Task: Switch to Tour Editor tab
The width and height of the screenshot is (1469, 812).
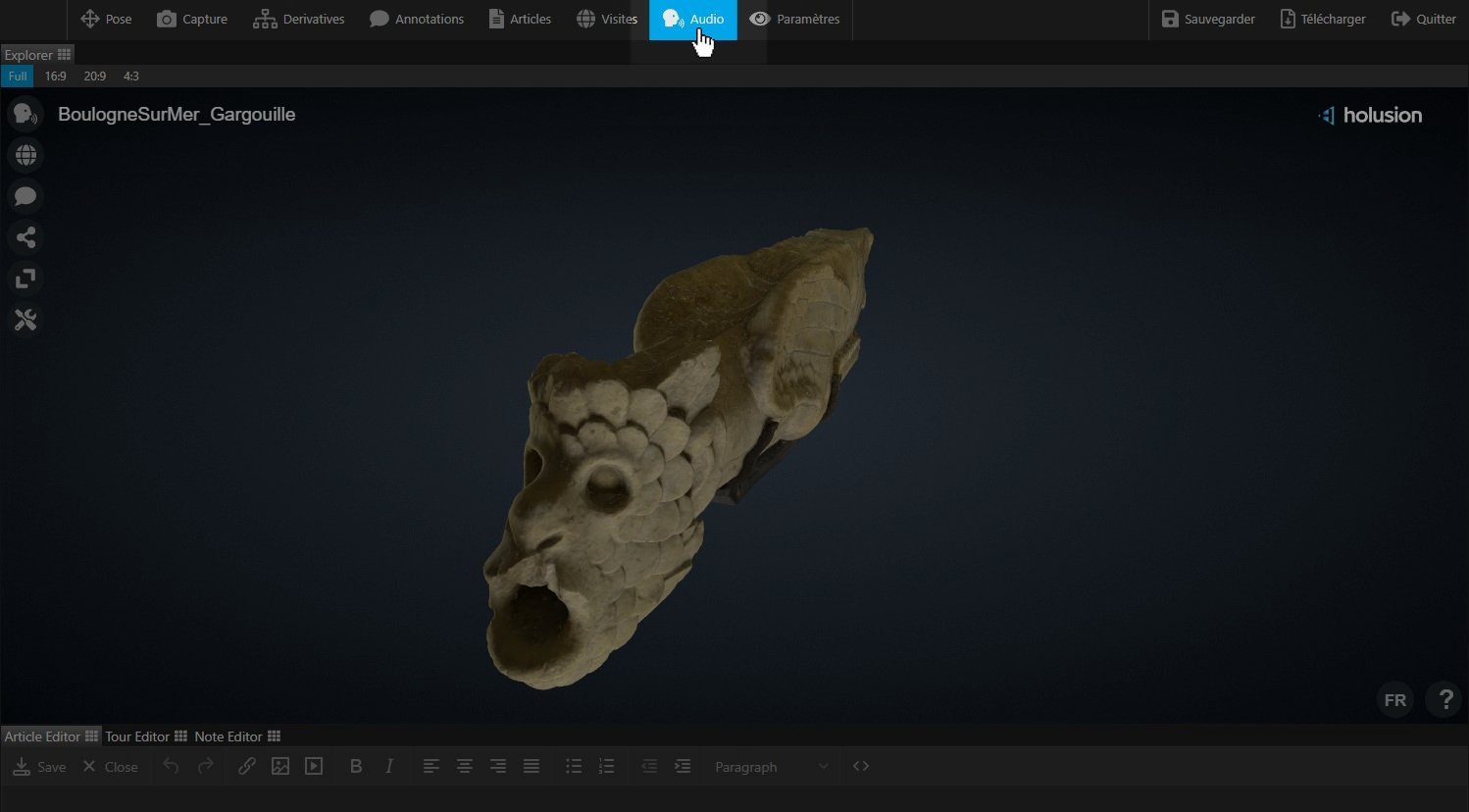Action: tap(145, 736)
